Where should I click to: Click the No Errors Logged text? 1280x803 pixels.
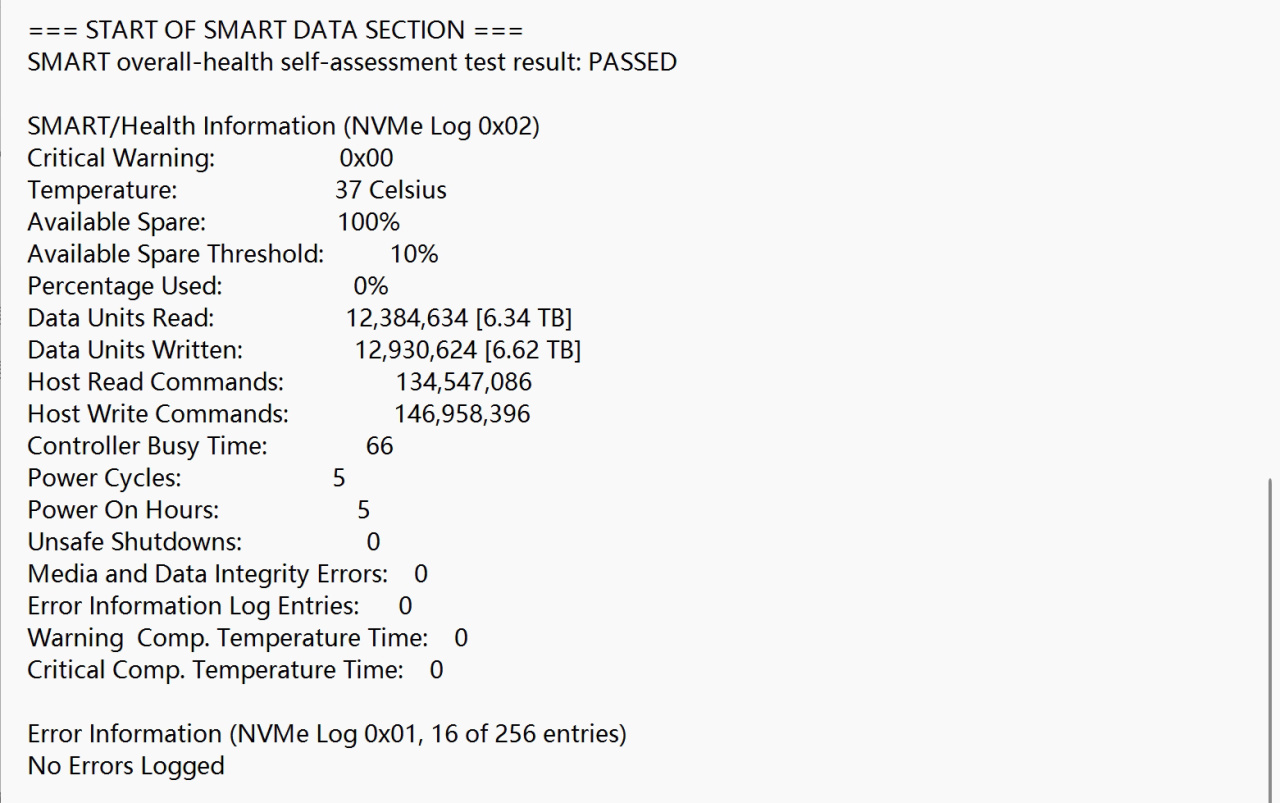(x=126, y=766)
